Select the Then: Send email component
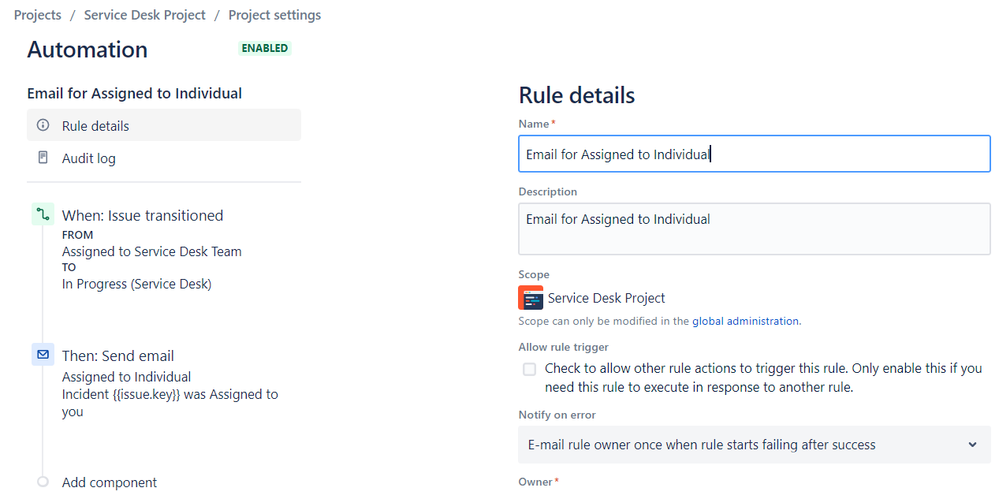The width and height of the screenshot is (999, 491). tap(118, 355)
